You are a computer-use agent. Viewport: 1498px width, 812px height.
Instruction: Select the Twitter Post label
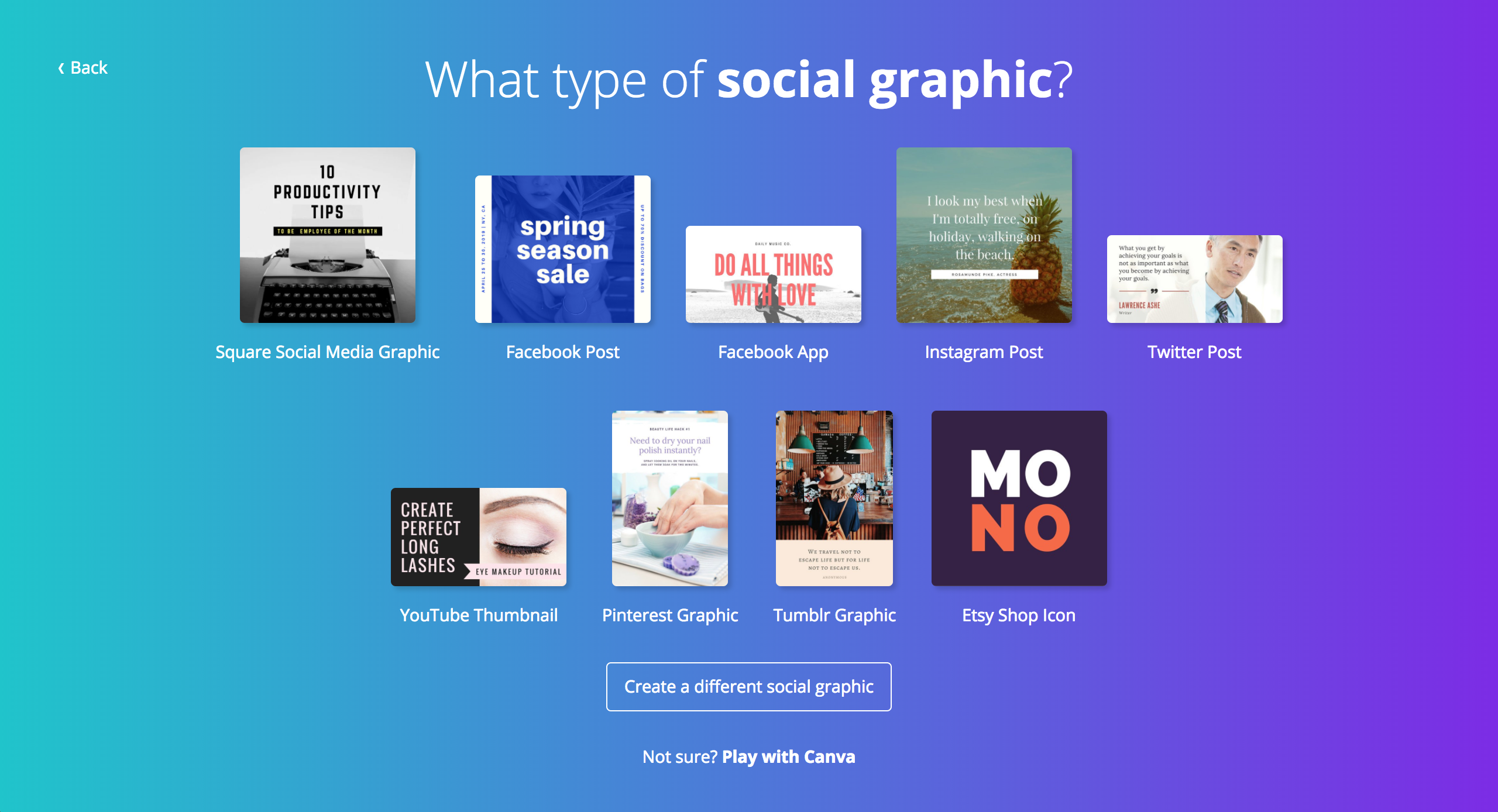coord(1195,352)
